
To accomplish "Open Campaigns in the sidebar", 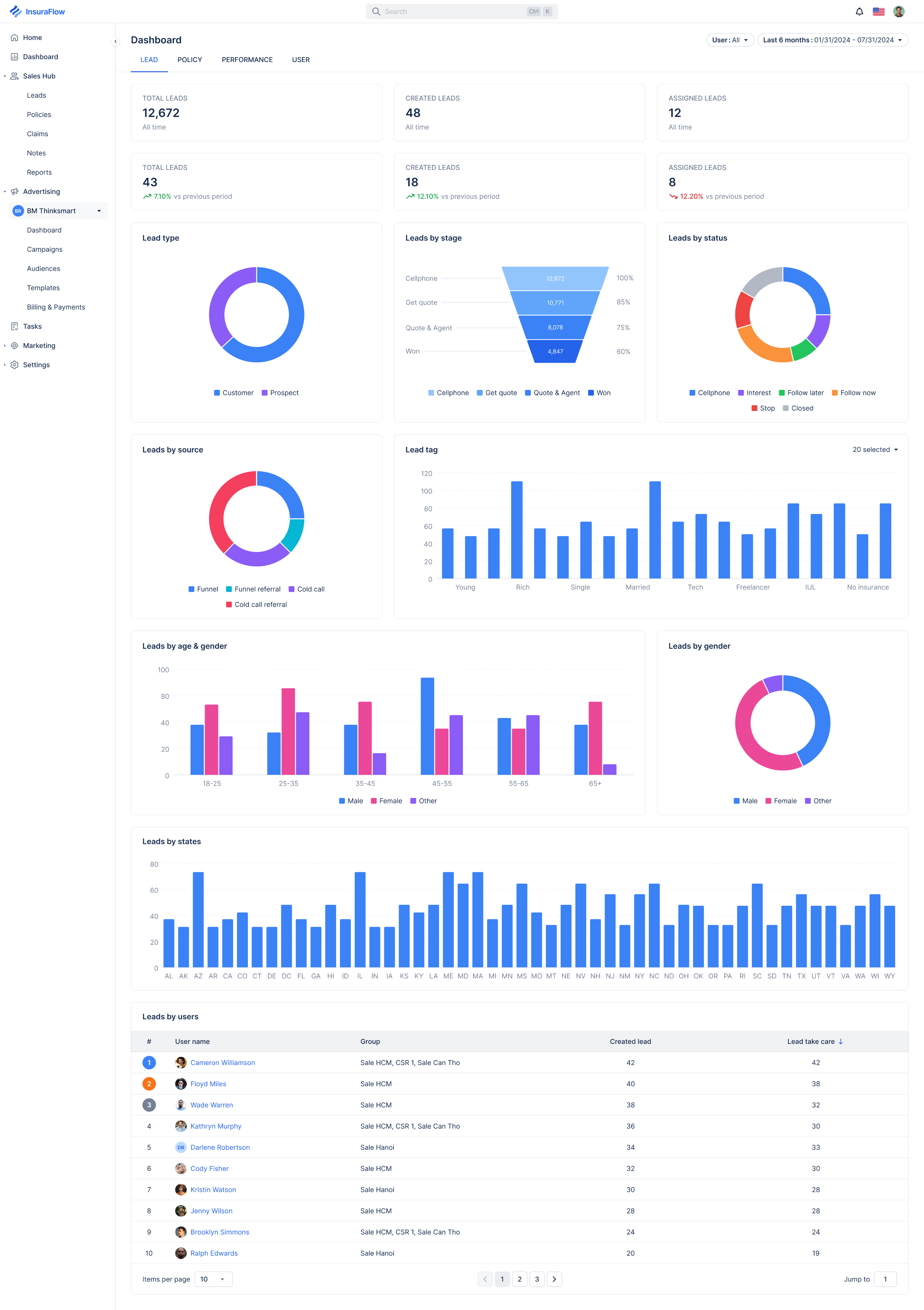I will pyautogui.click(x=44, y=249).
